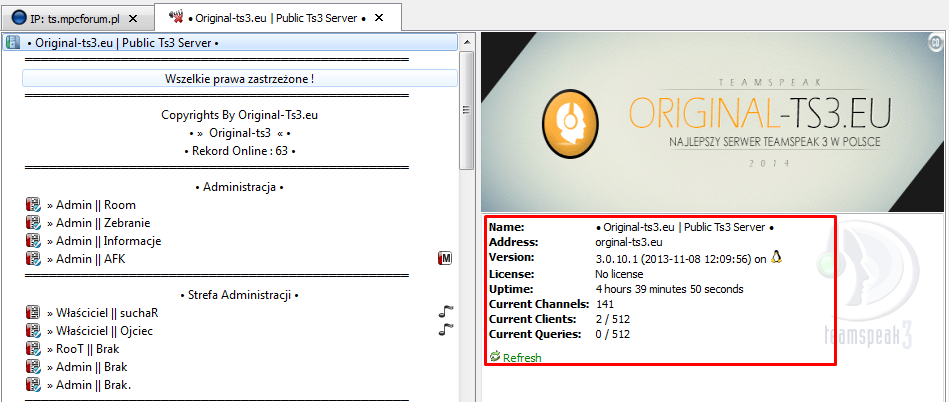949x402 pixels.
Task: Click the Rekord Online : 63 spacer
Action: coord(240,151)
